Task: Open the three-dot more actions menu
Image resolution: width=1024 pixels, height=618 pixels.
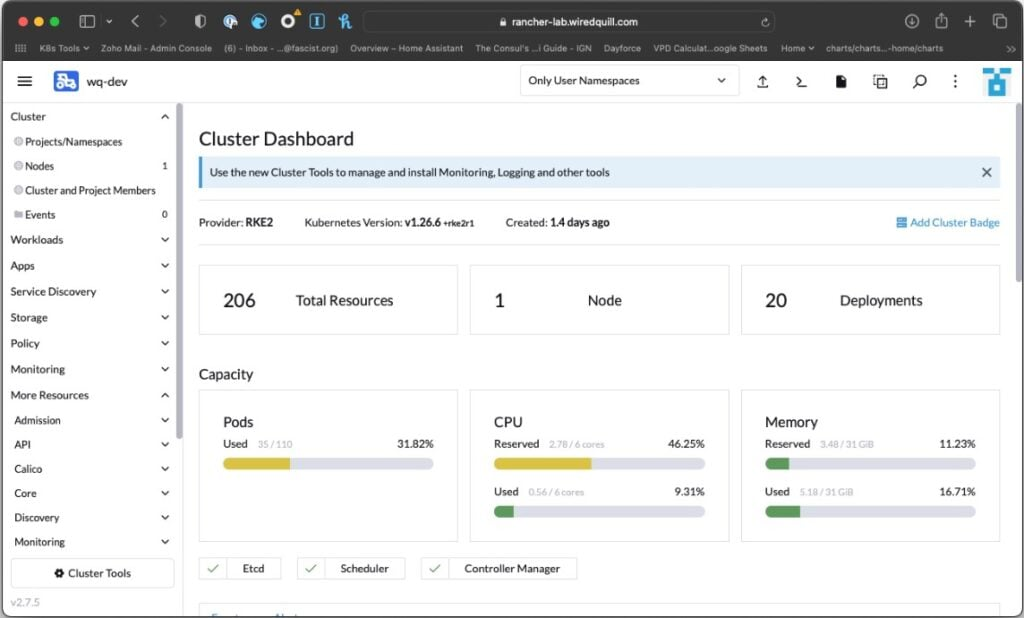Action: [955, 81]
